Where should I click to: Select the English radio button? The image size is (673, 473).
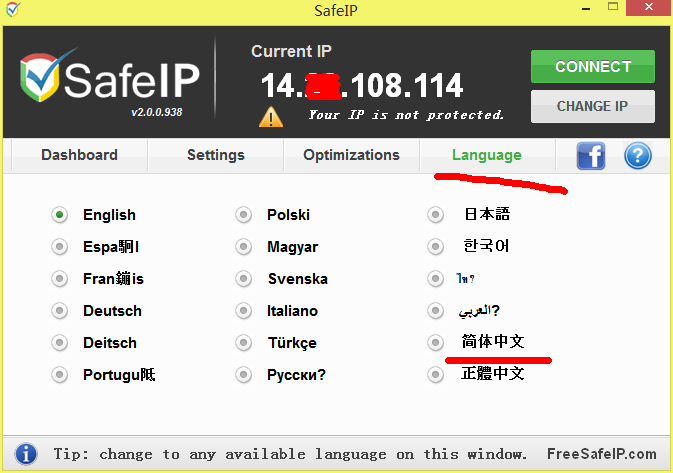pyautogui.click(x=60, y=215)
